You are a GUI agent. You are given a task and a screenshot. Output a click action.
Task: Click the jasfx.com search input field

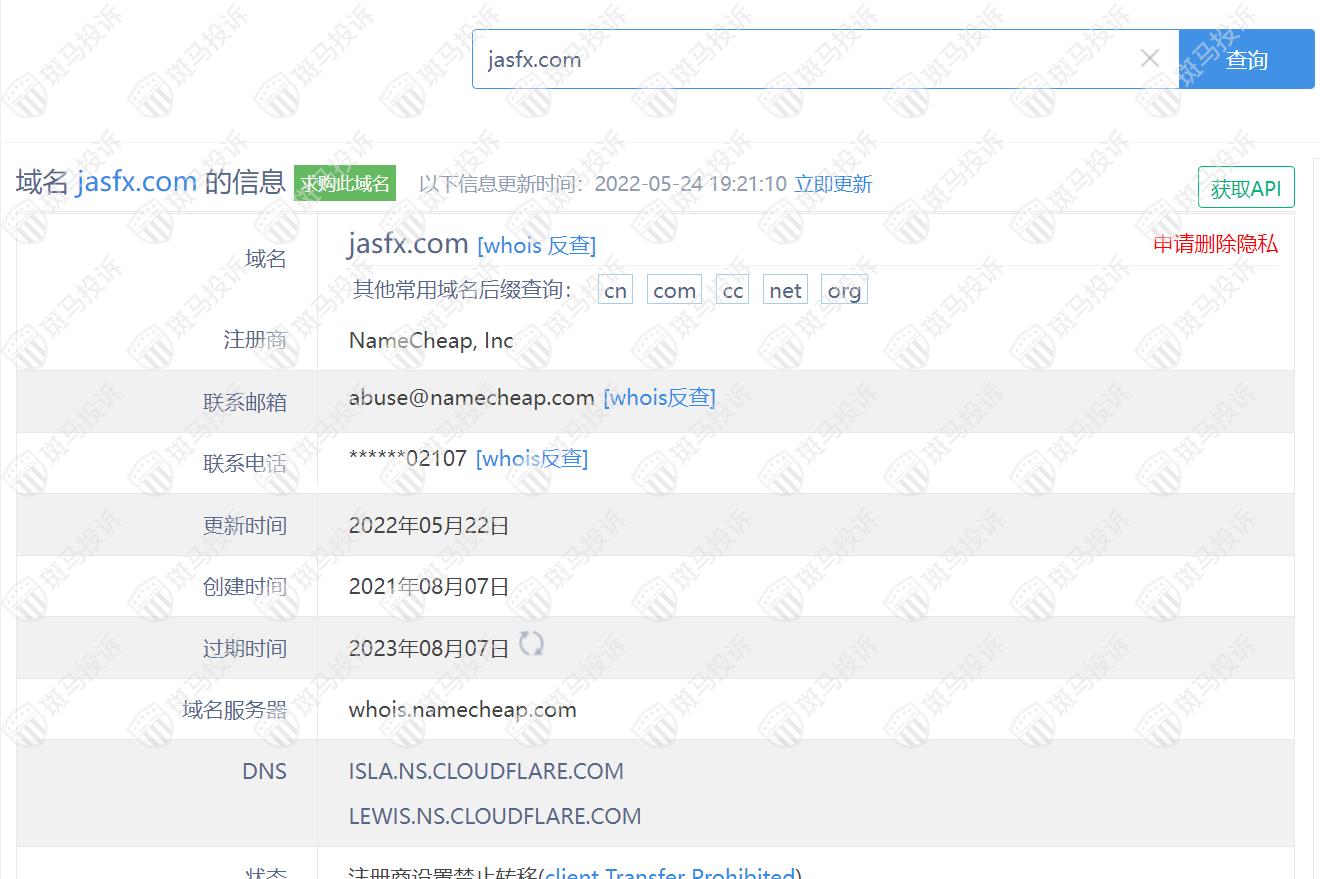[800, 59]
